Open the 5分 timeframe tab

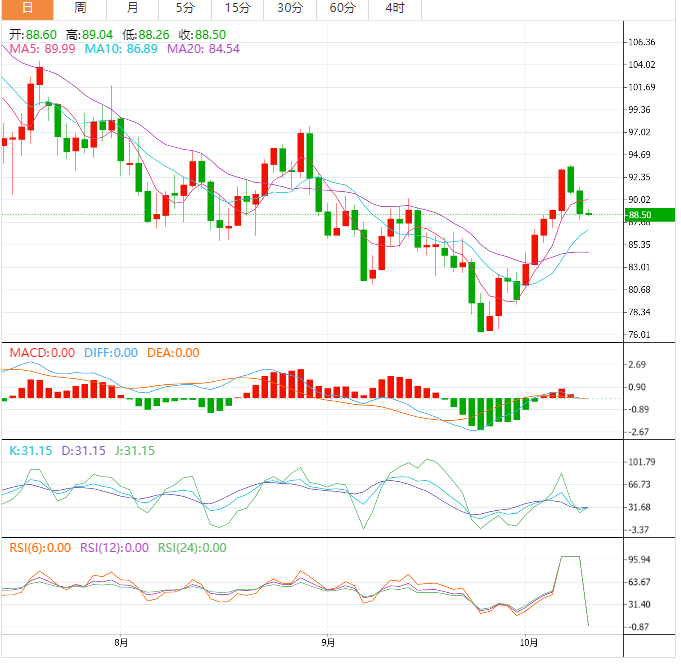point(185,9)
